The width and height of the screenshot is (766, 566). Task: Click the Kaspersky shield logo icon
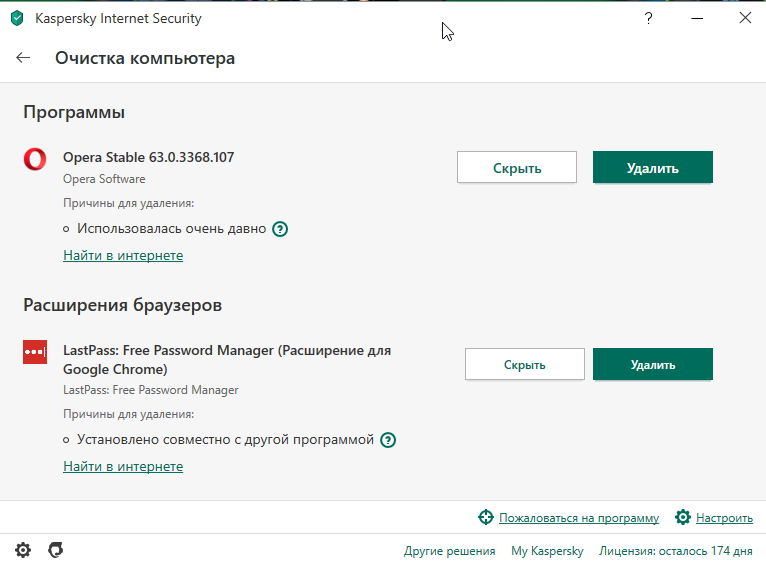[x=17, y=19]
